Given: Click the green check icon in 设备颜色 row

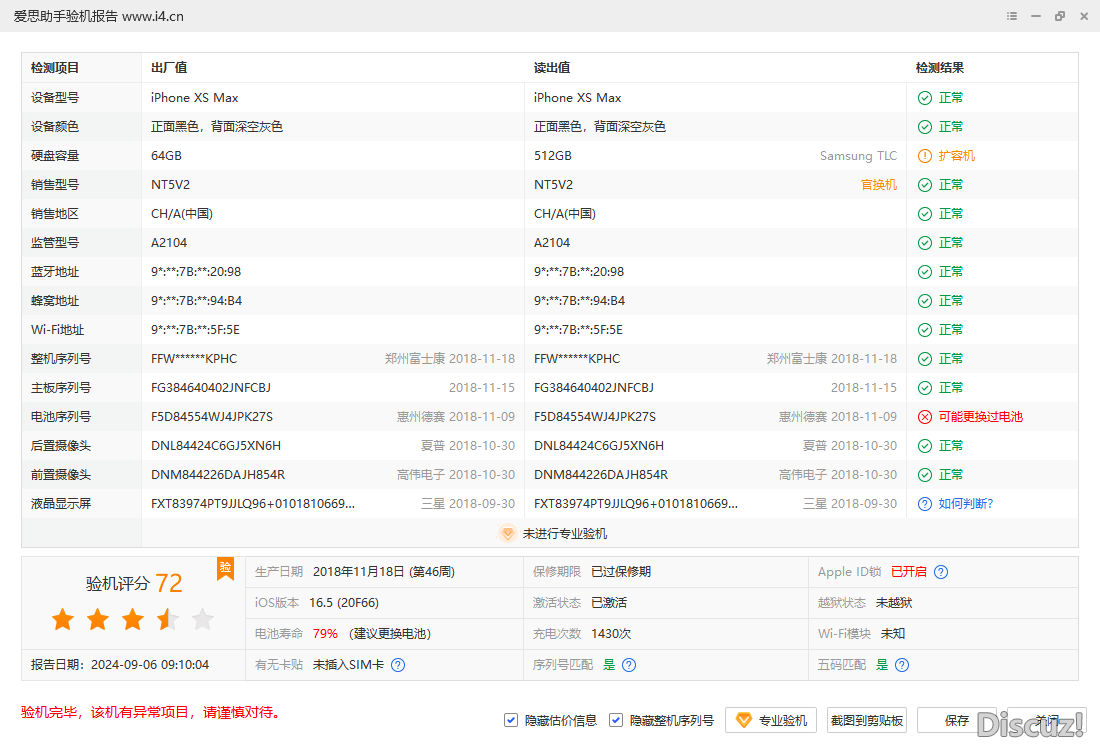Looking at the screenshot, I should point(925,127).
